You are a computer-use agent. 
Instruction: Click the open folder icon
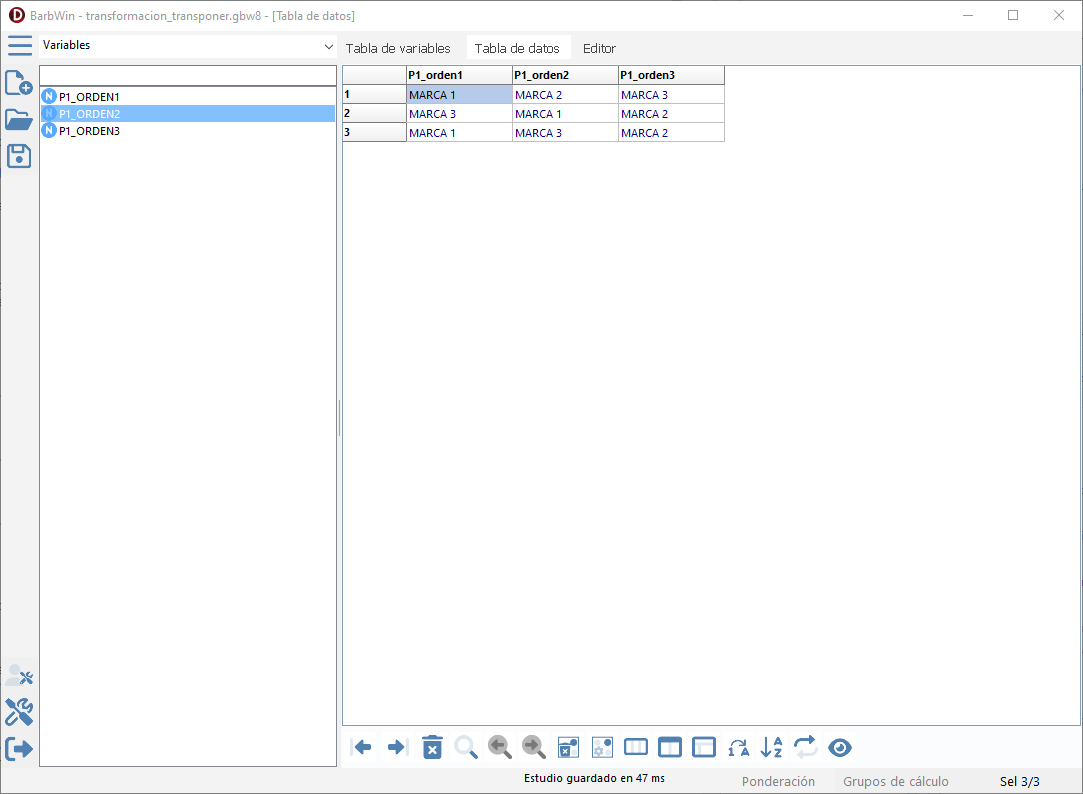pyautogui.click(x=19, y=119)
